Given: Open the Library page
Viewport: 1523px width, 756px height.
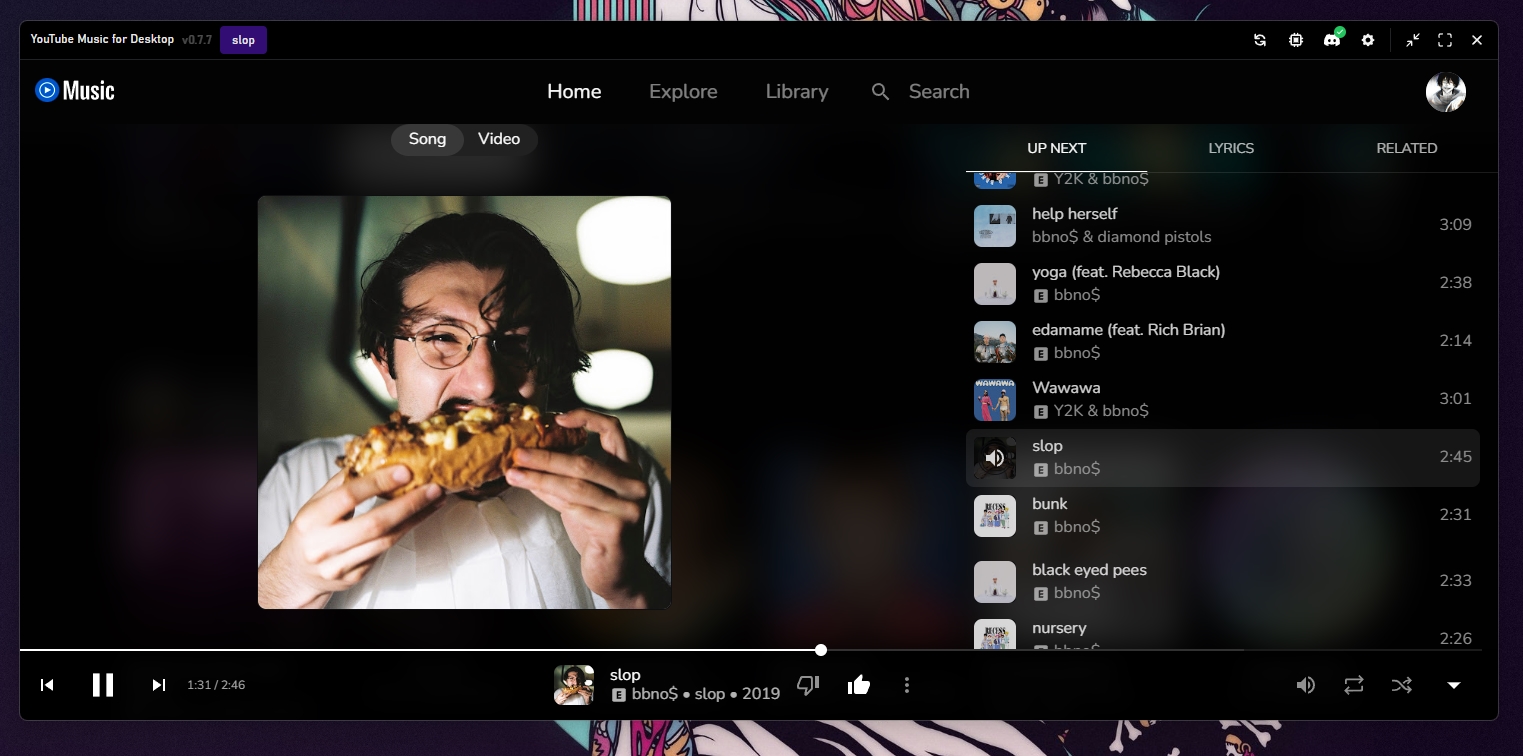Looking at the screenshot, I should pos(797,92).
